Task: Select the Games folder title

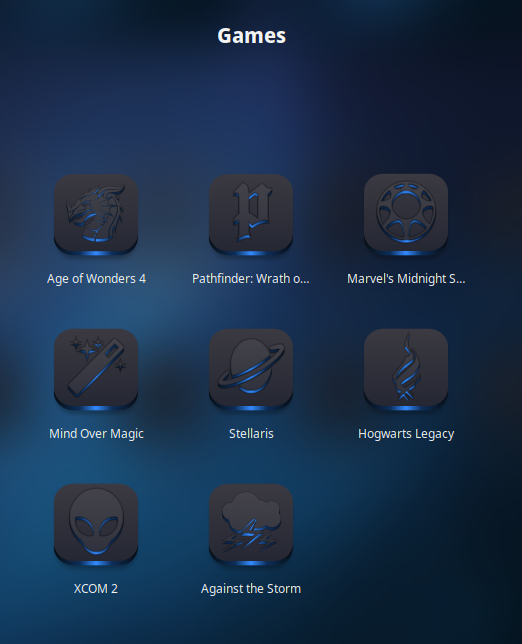Action: (x=252, y=36)
